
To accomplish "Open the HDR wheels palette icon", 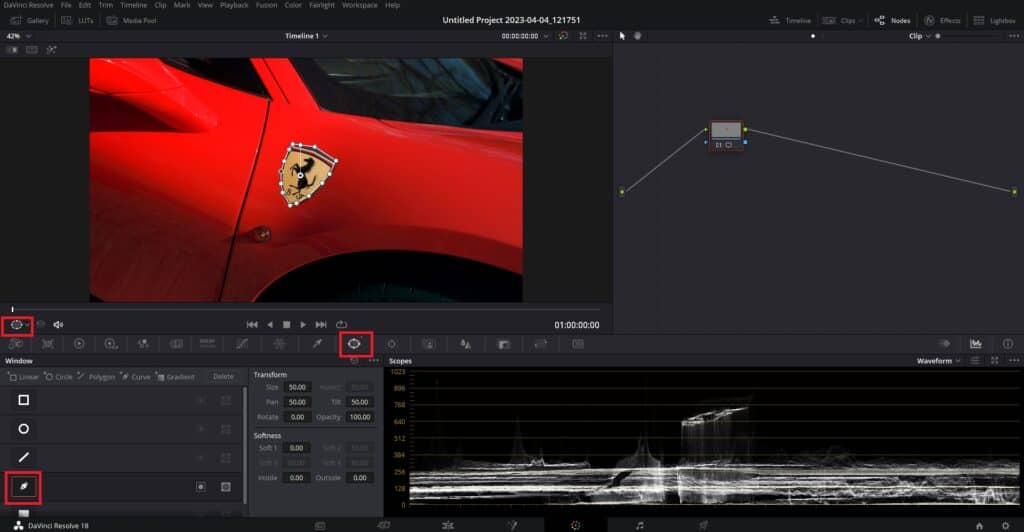I will pyautogui.click(x=110, y=343).
